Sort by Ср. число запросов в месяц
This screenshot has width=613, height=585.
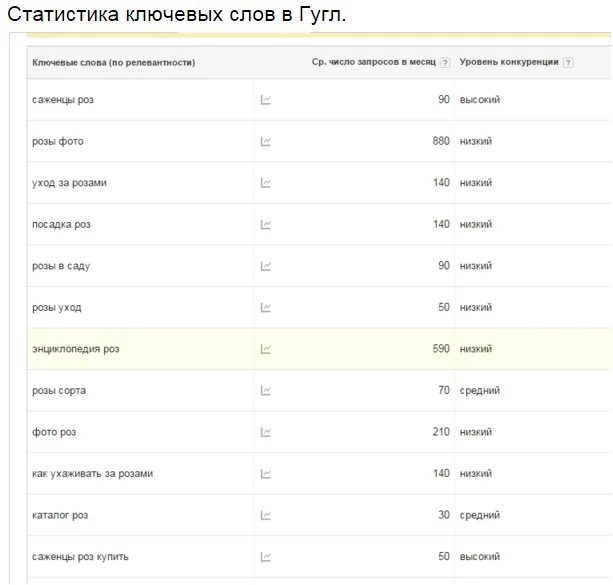[373, 62]
